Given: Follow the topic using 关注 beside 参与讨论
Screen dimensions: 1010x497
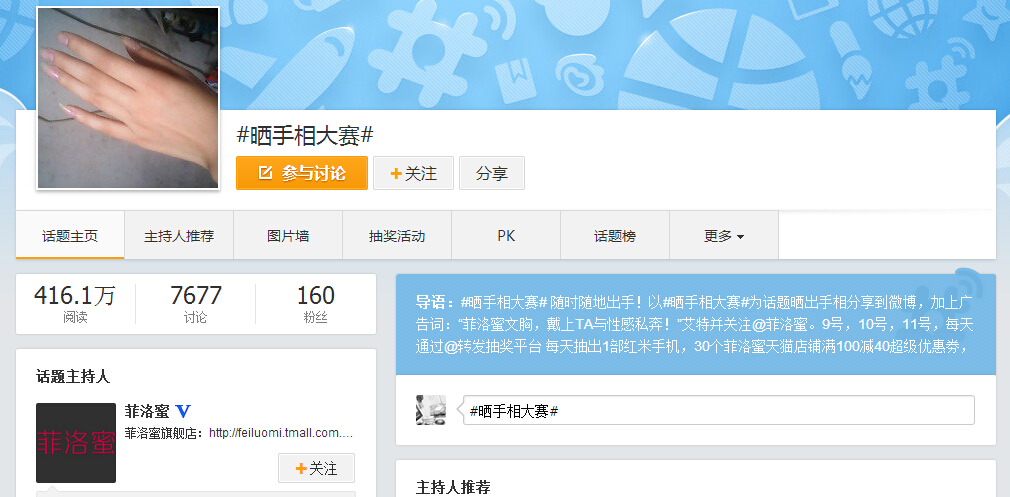Looking at the screenshot, I should 413,173.
